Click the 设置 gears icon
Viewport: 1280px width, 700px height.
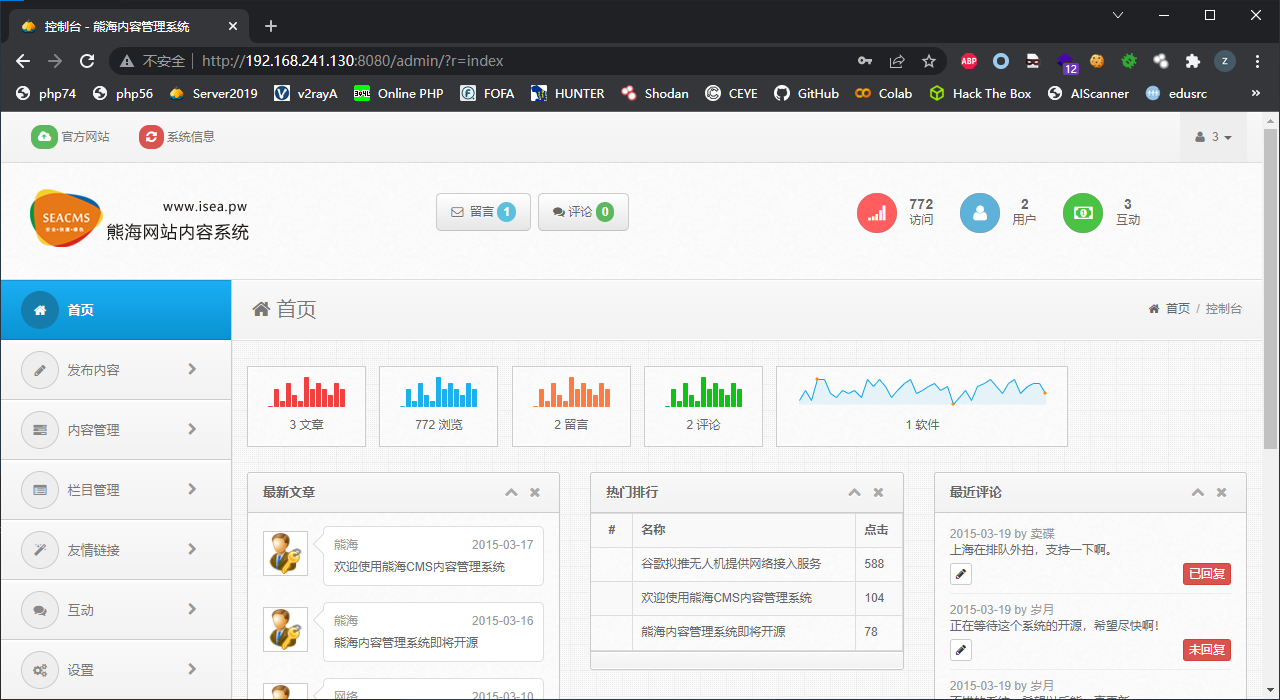(x=40, y=670)
